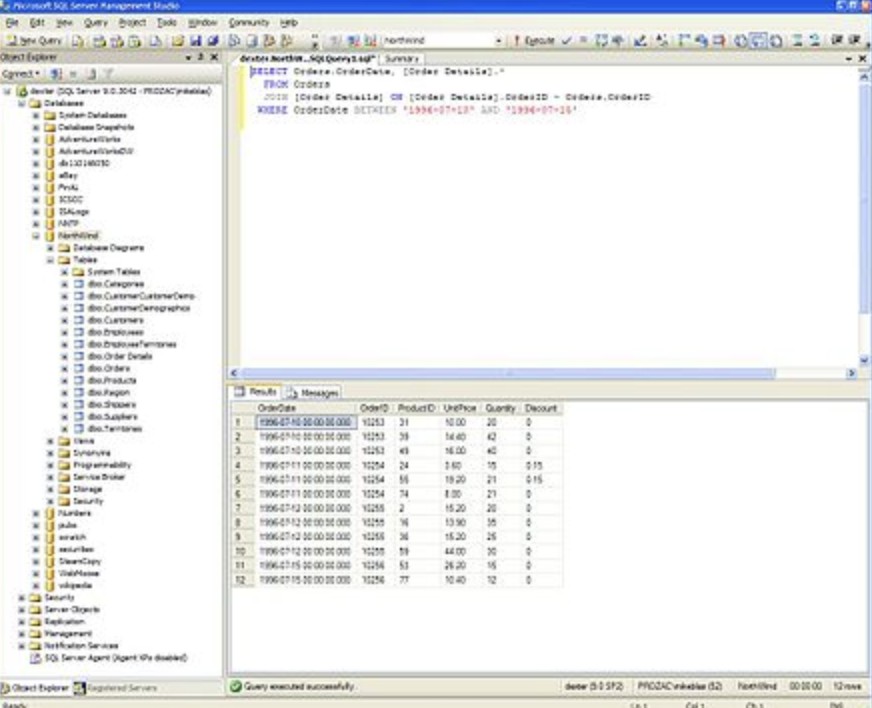Click the Parse checkmark icon
872x708 pixels.
click(x=566, y=40)
